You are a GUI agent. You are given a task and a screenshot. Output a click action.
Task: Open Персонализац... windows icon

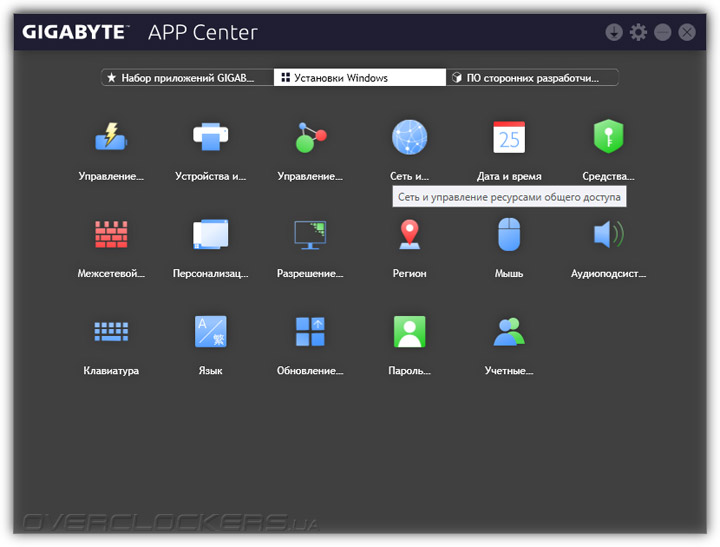click(x=210, y=234)
